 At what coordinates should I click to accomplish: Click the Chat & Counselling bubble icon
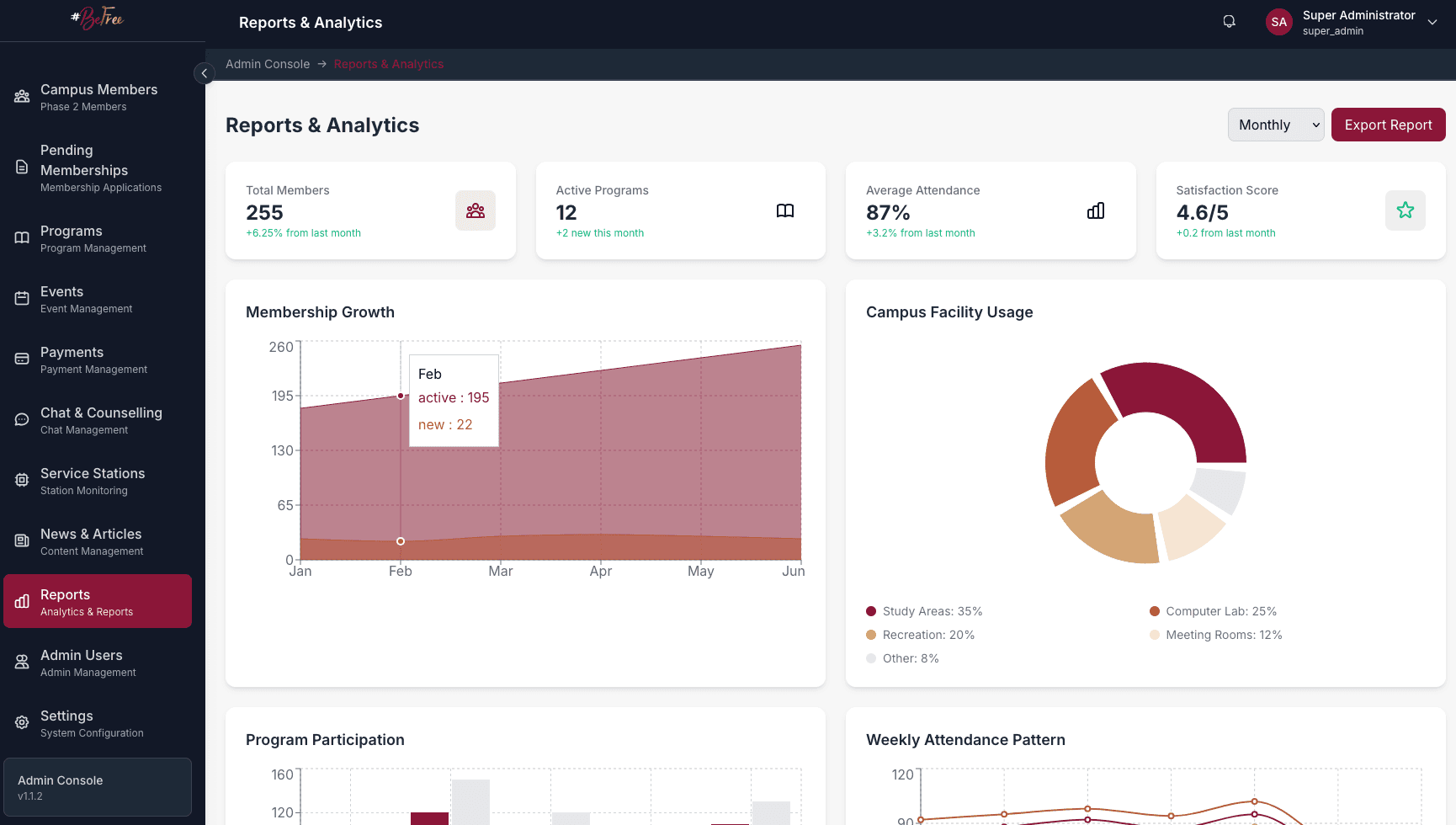22,419
